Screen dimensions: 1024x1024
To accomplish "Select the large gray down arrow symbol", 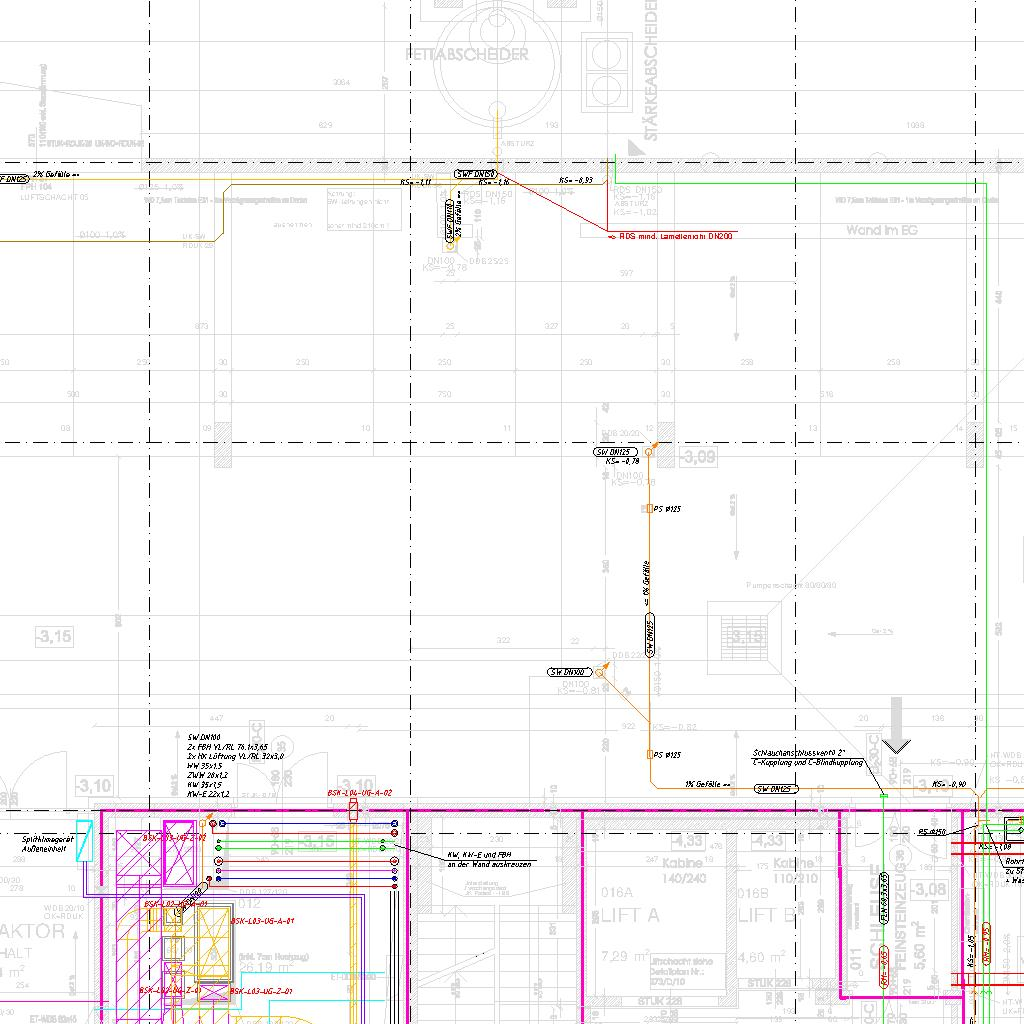I will click(897, 726).
